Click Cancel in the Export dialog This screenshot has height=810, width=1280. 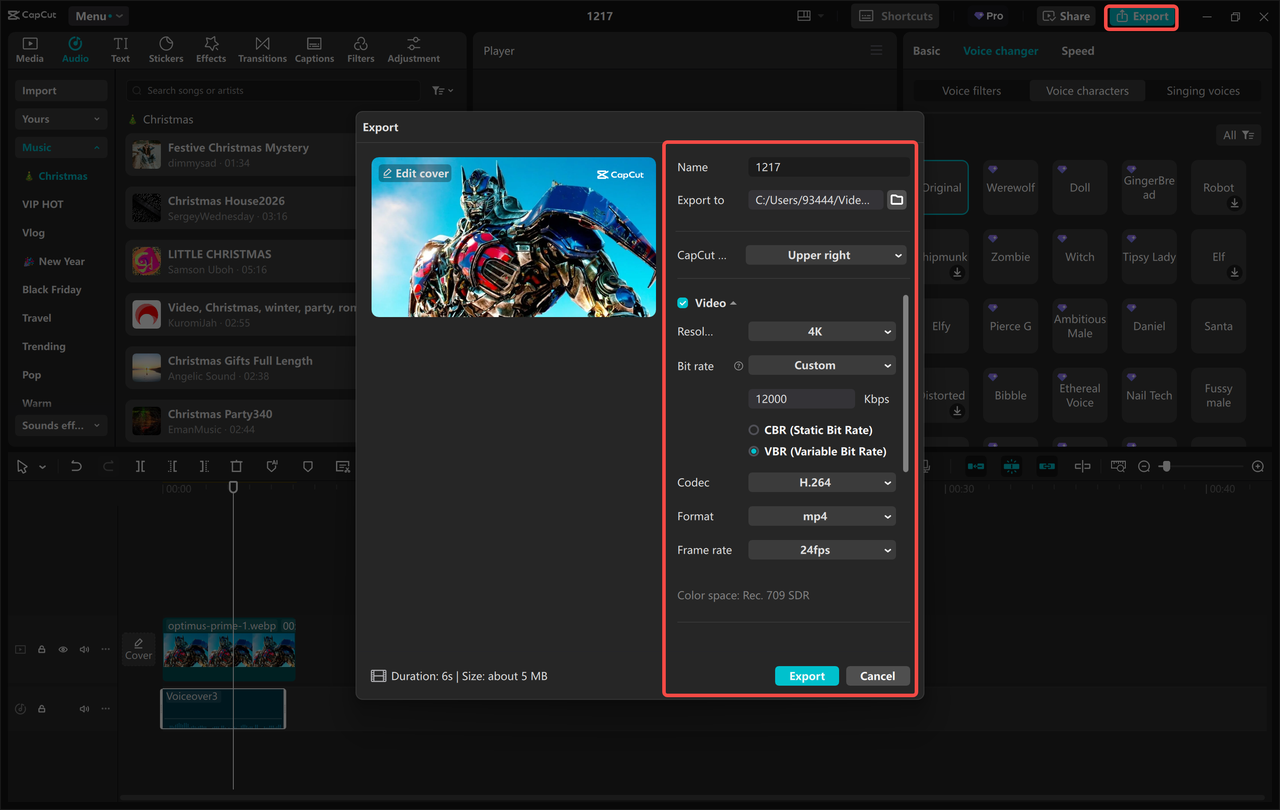pos(877,676)
